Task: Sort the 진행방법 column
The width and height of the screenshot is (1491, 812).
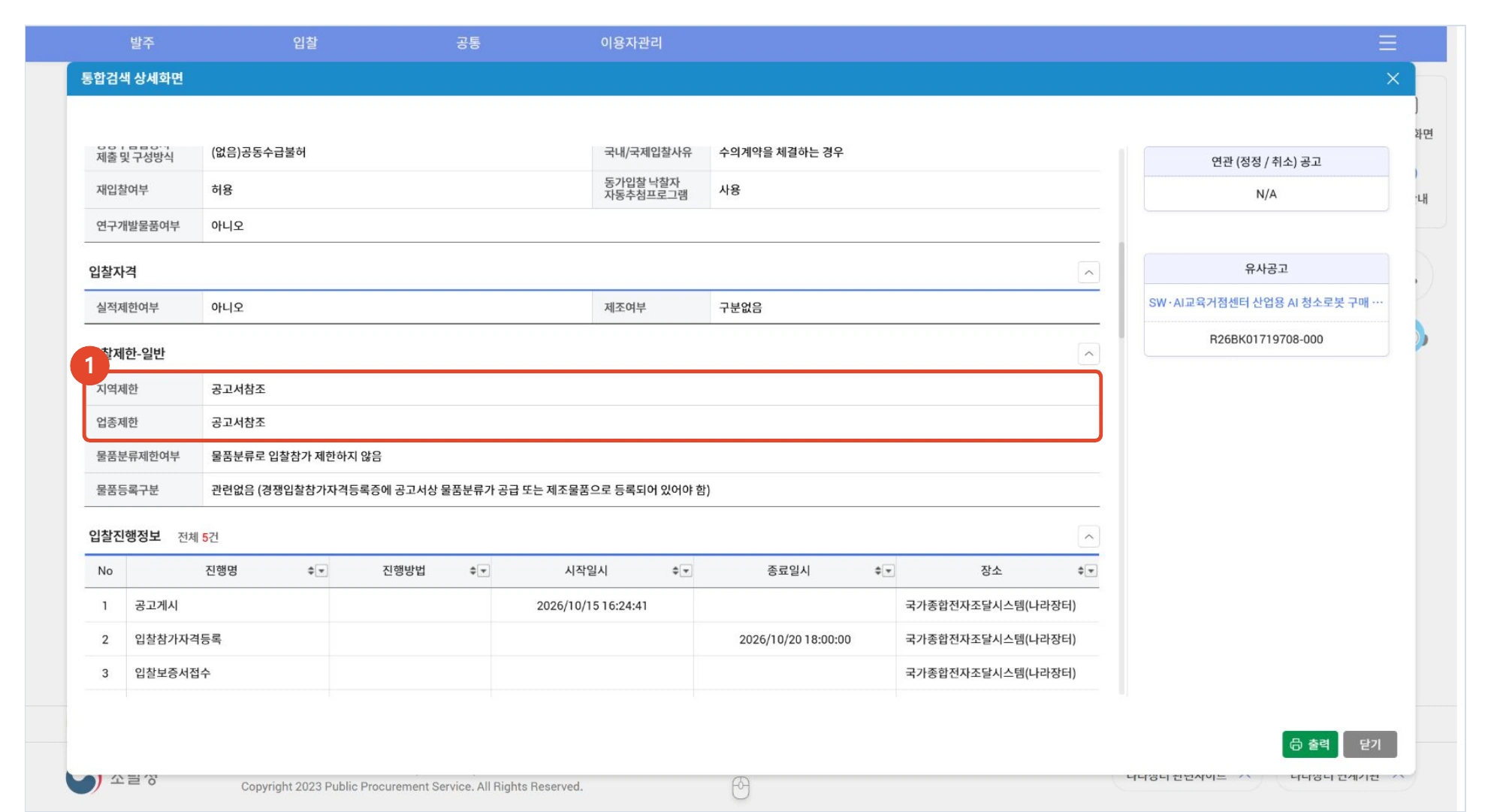Action: click(473, 571)
